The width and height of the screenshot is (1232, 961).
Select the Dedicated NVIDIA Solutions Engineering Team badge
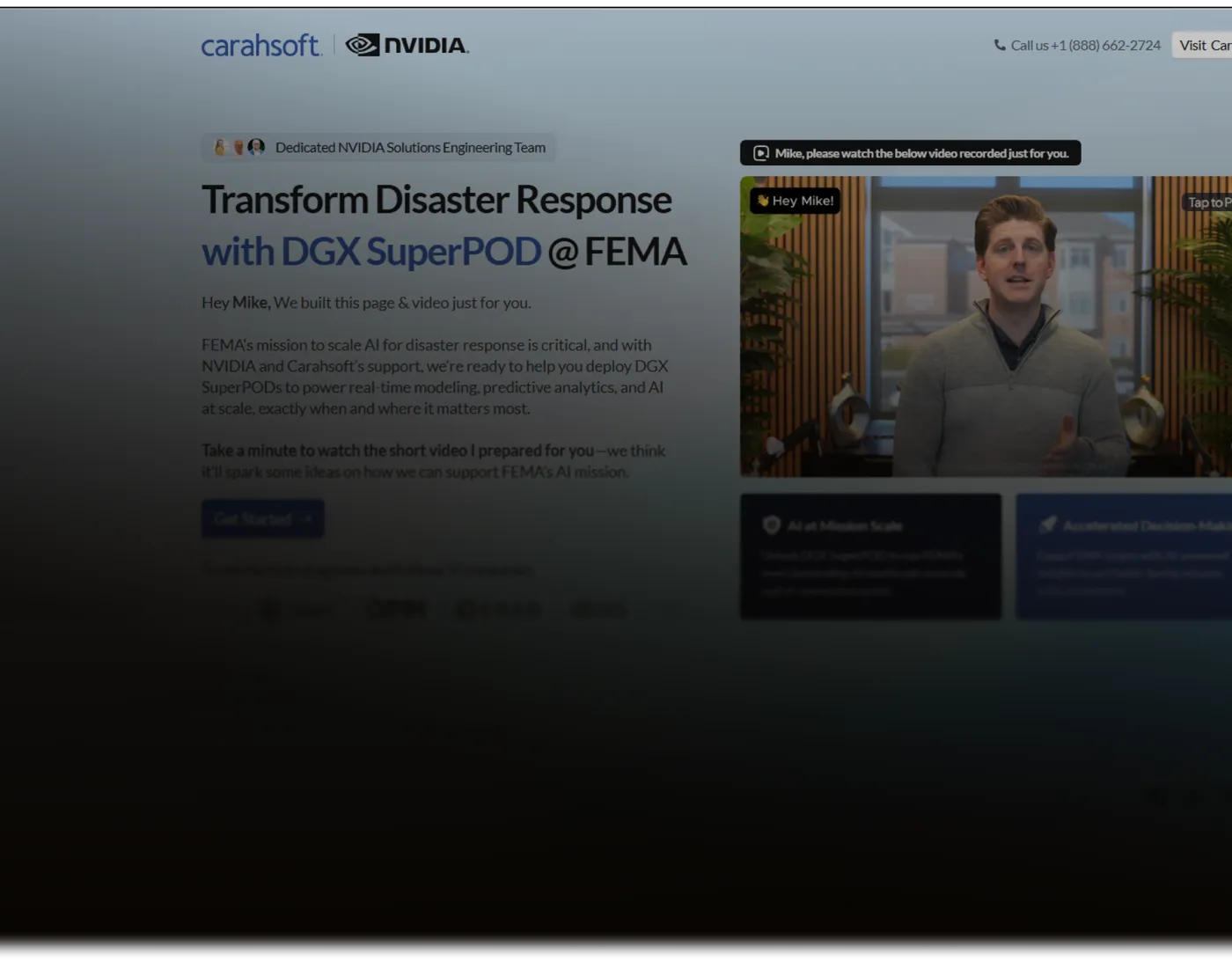[378, 147]
